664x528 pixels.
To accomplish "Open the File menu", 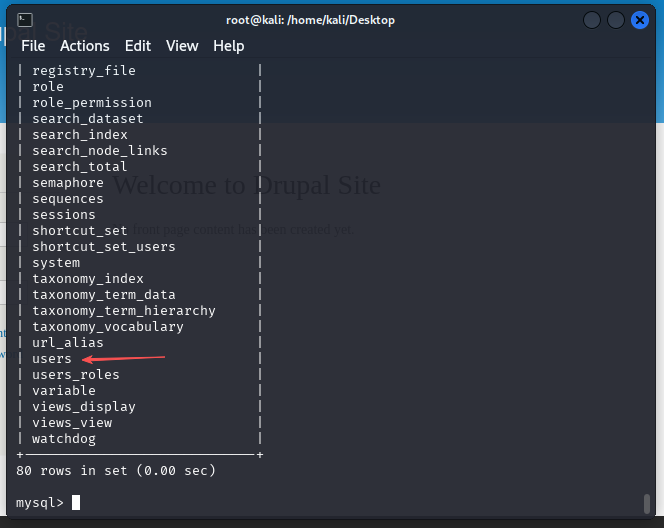I will tap(33, 46).
